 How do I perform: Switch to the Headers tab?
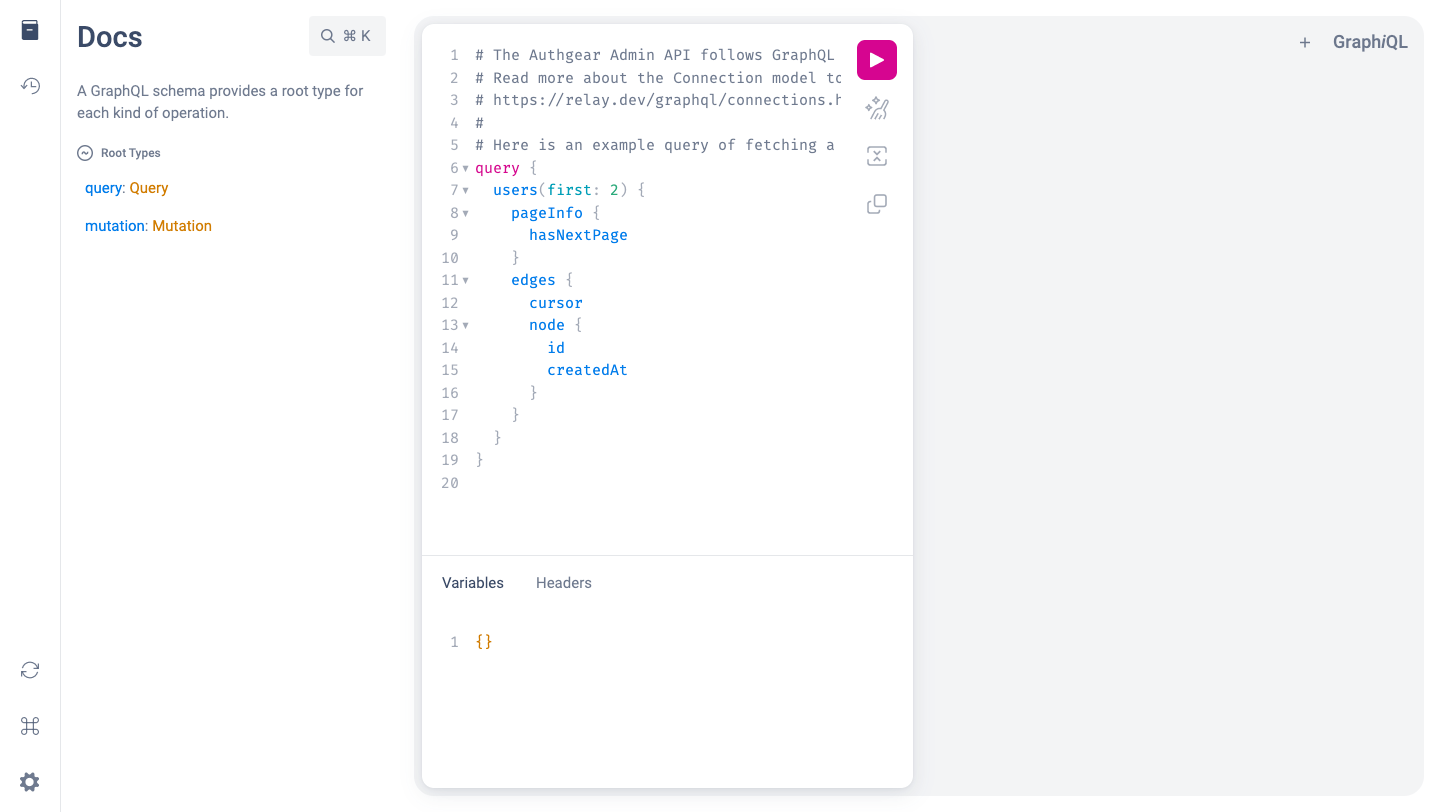click(x=563, y=583)
